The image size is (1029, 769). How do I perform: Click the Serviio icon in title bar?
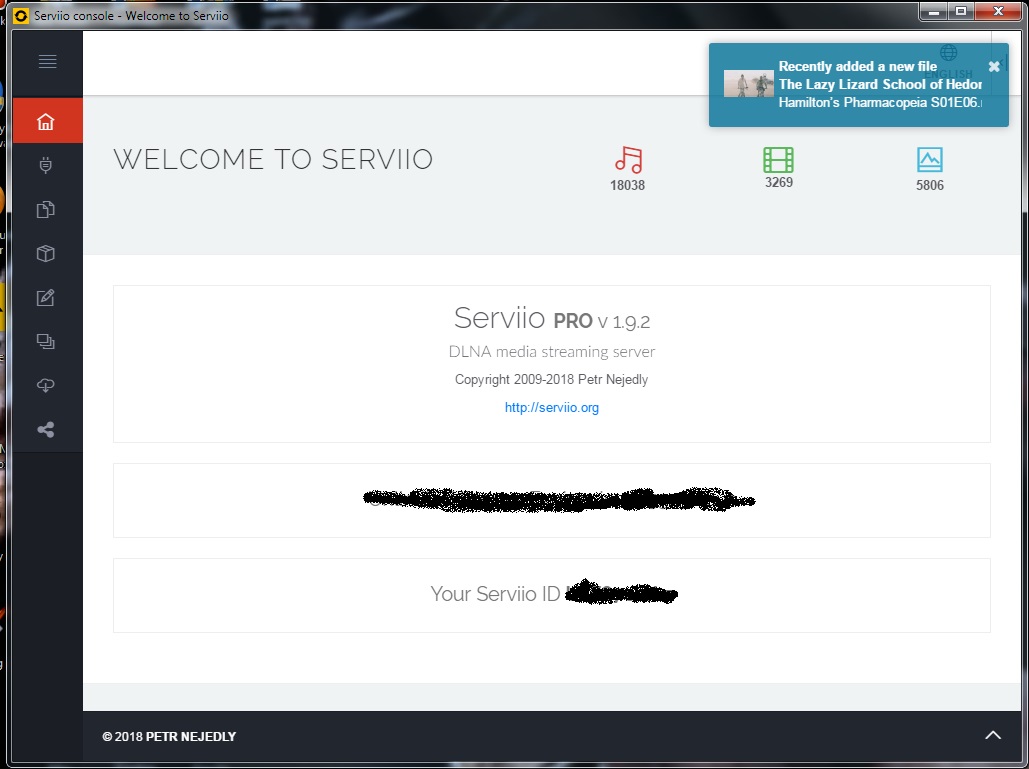tap(21, 17)
